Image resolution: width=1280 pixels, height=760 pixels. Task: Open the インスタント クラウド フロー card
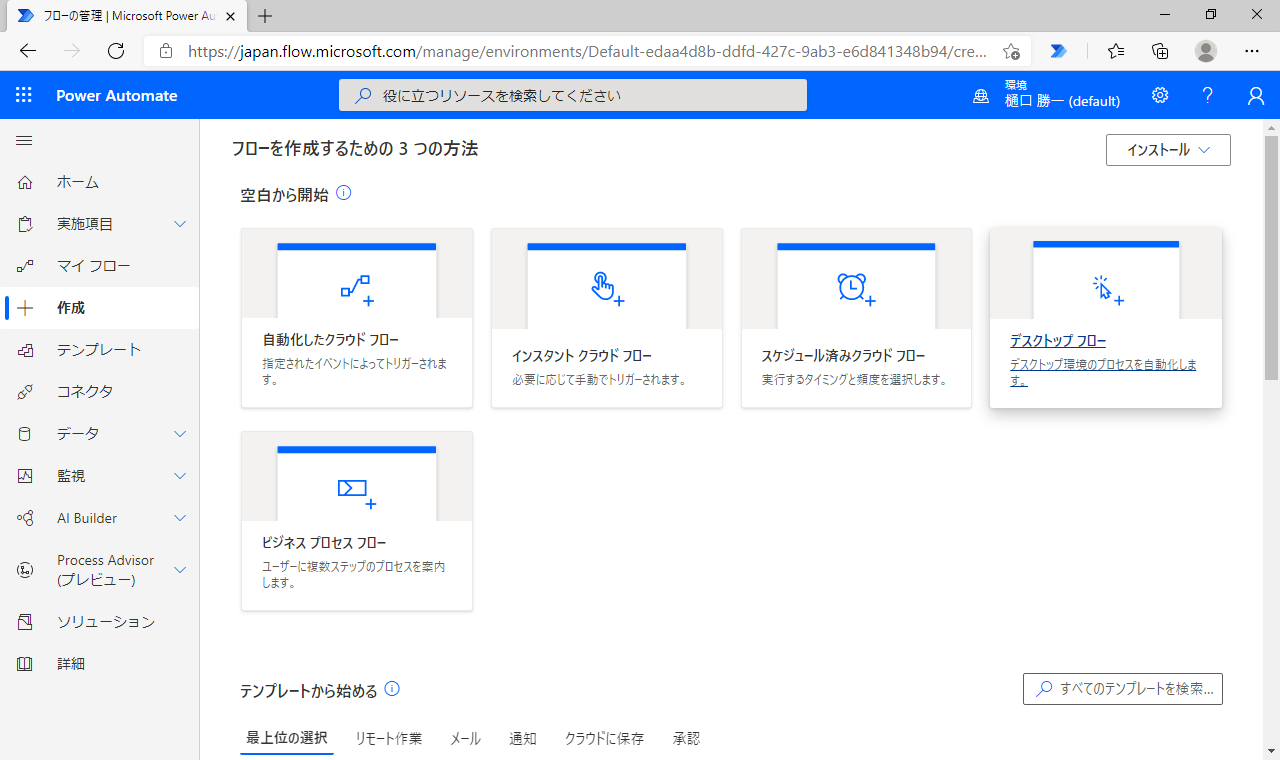(x=607, y=318)
